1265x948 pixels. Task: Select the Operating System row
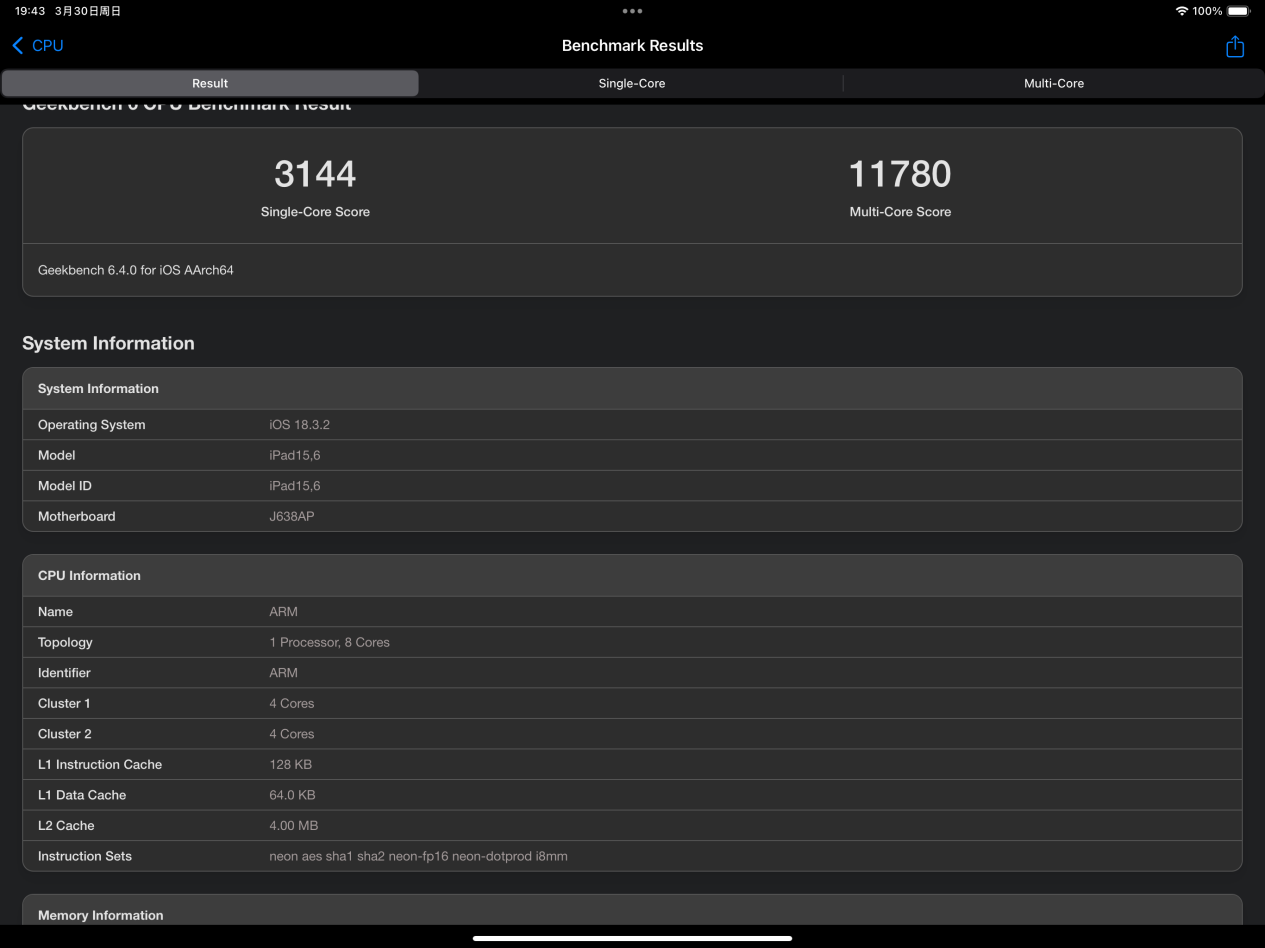click(632, 425)
